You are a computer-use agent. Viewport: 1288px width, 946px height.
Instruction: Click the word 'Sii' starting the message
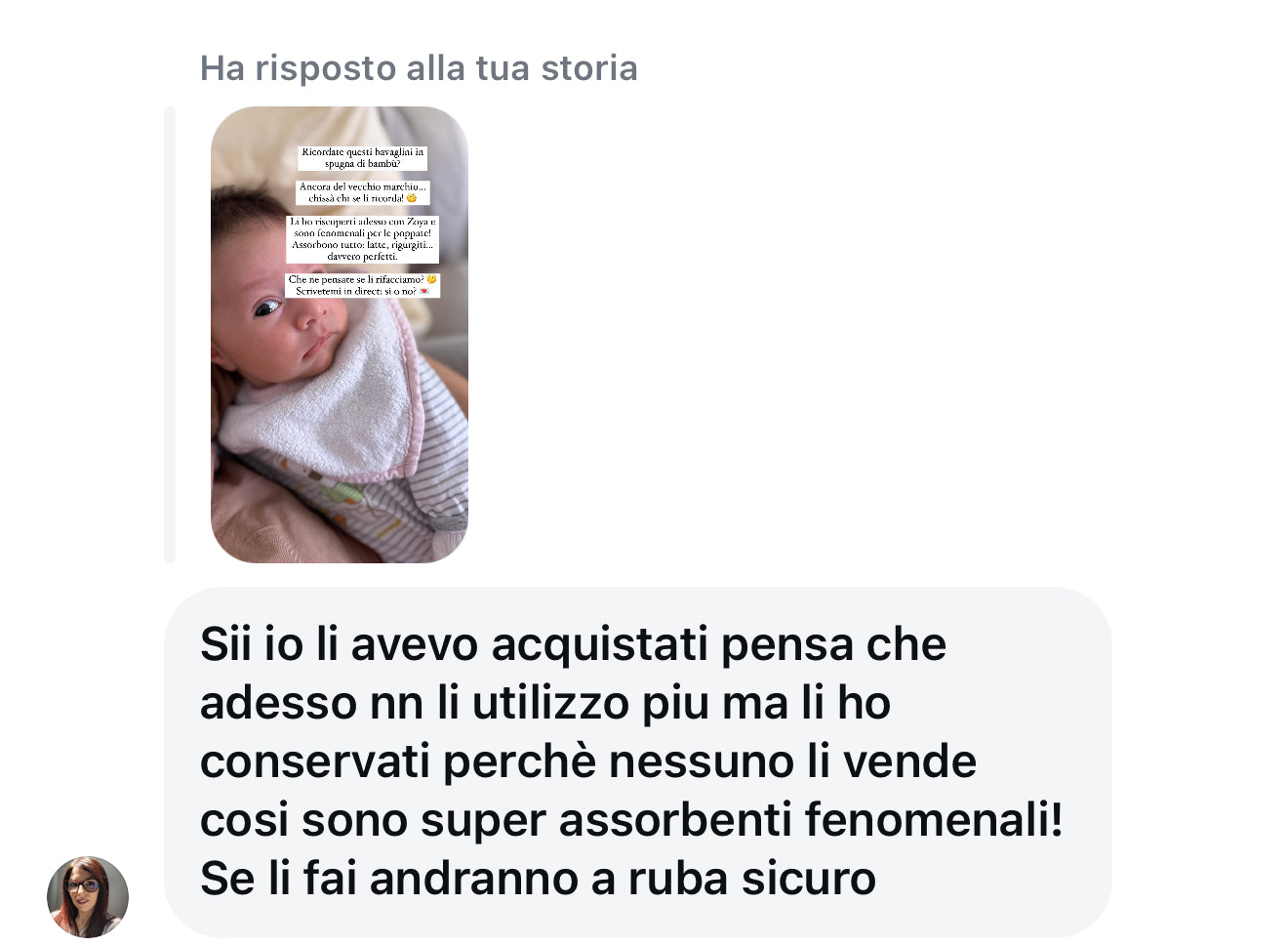(x=225, y=644)
